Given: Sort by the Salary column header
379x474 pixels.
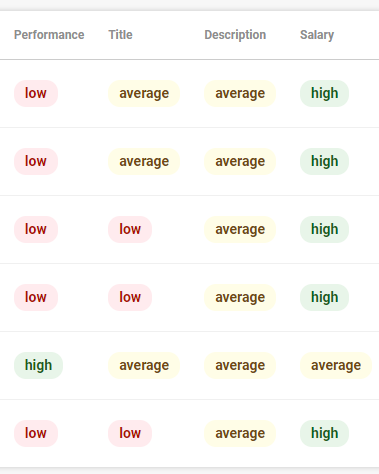Looking at the screenshot, I should (x=317, y=35).
